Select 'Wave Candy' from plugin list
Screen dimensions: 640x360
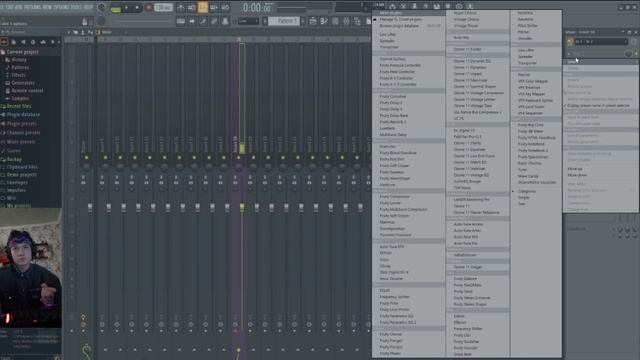pos(528,176)
